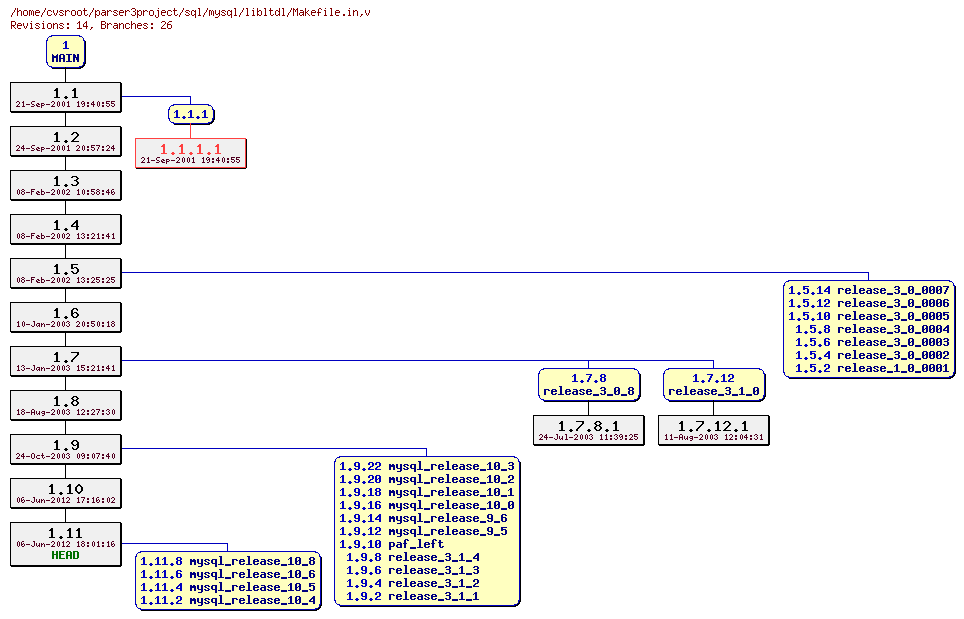Click 1.5.4 release_3_0_0002 branch entry
Screen dimensions: 964x619
[872, 355]
